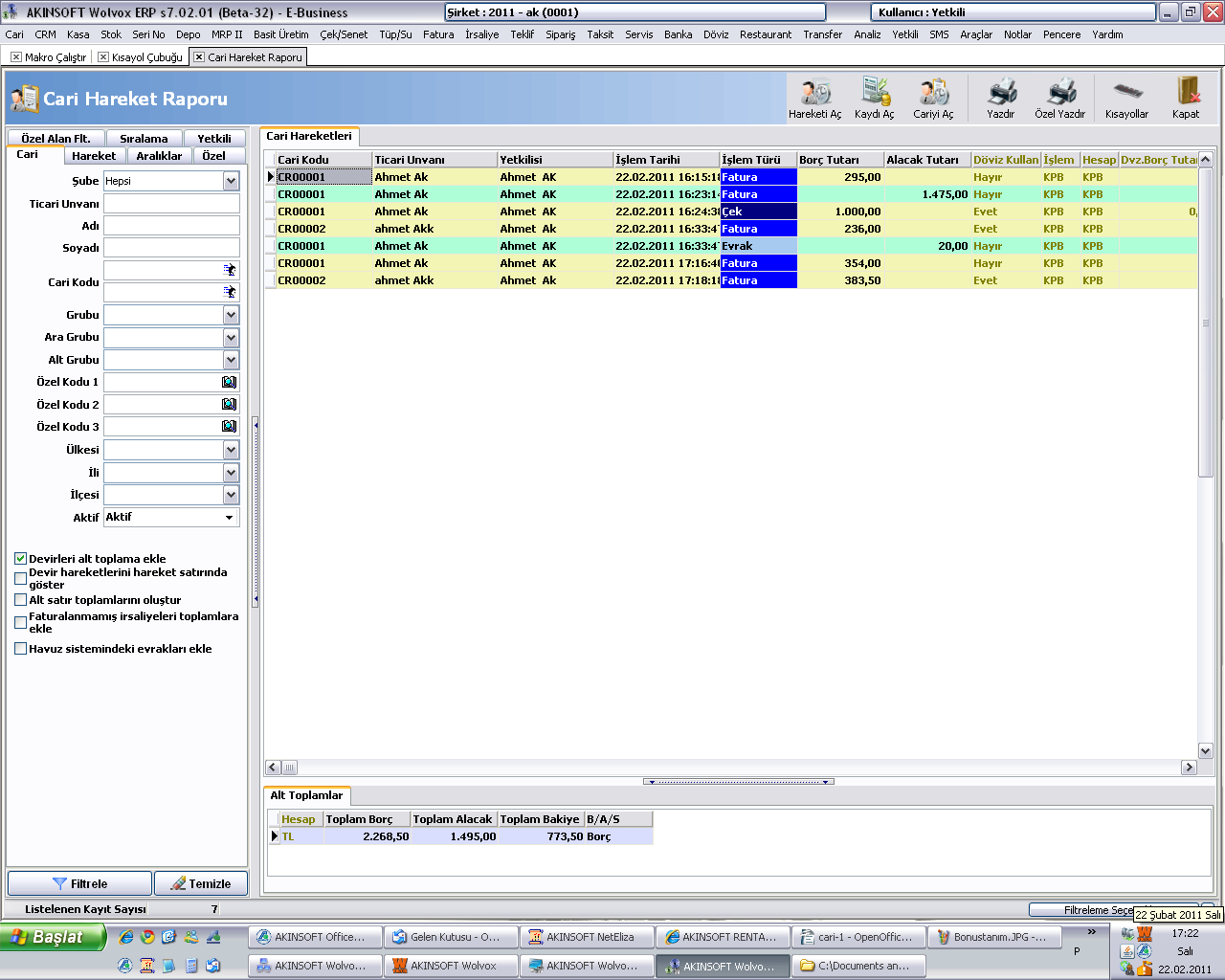
Task: Click the Özel Yazdır printer icon
Action: [x=1060, y=99]
